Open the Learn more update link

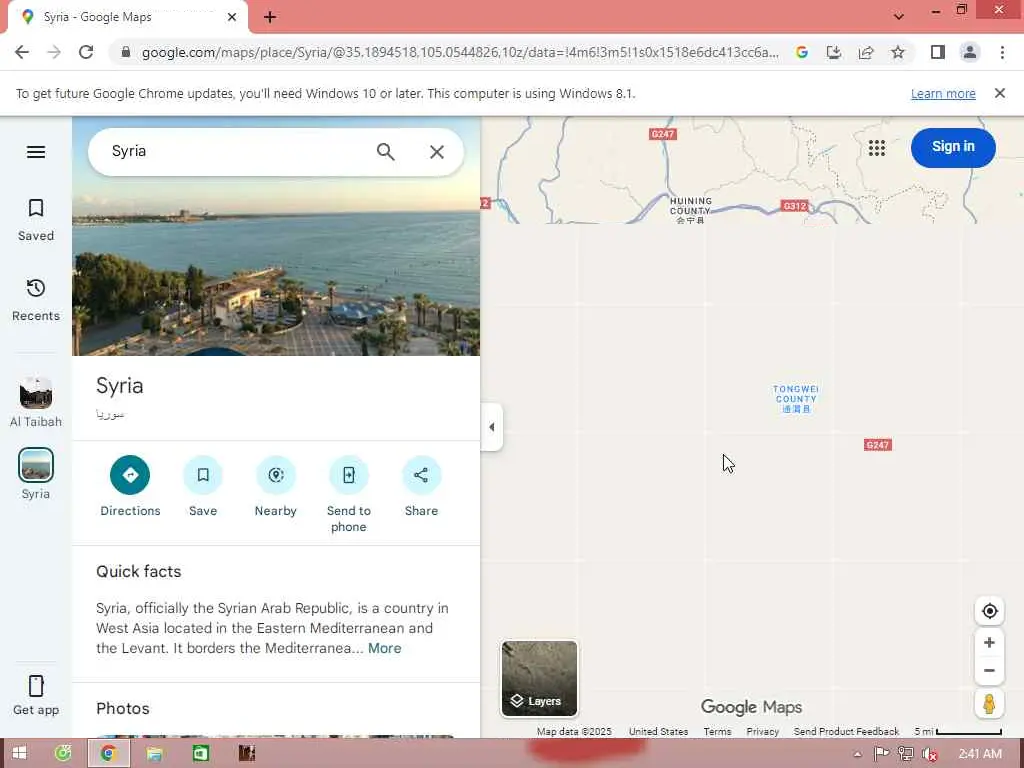point(943,94)
